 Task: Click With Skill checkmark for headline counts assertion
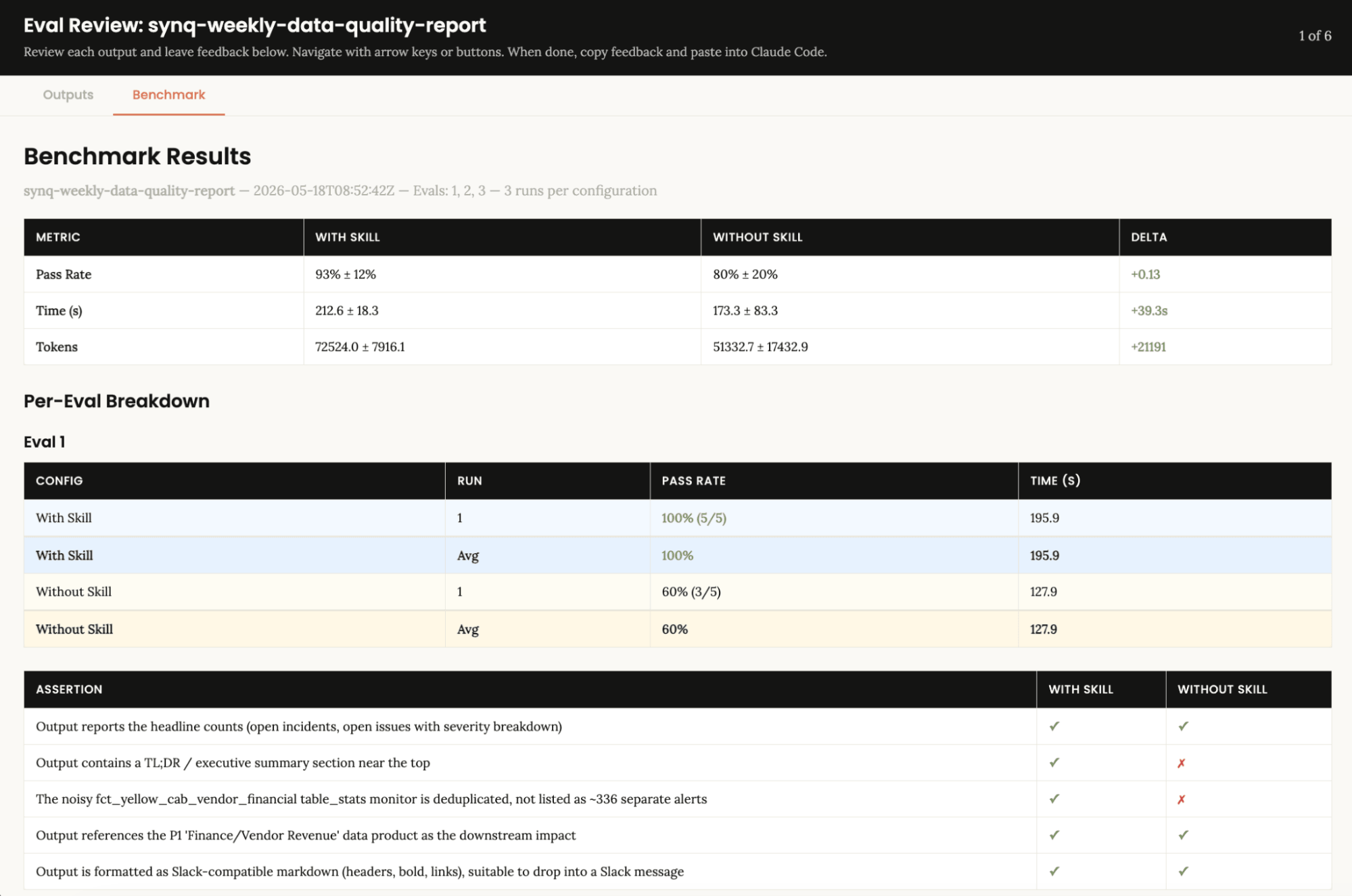pyautogui.click(x=1054, y=726)
